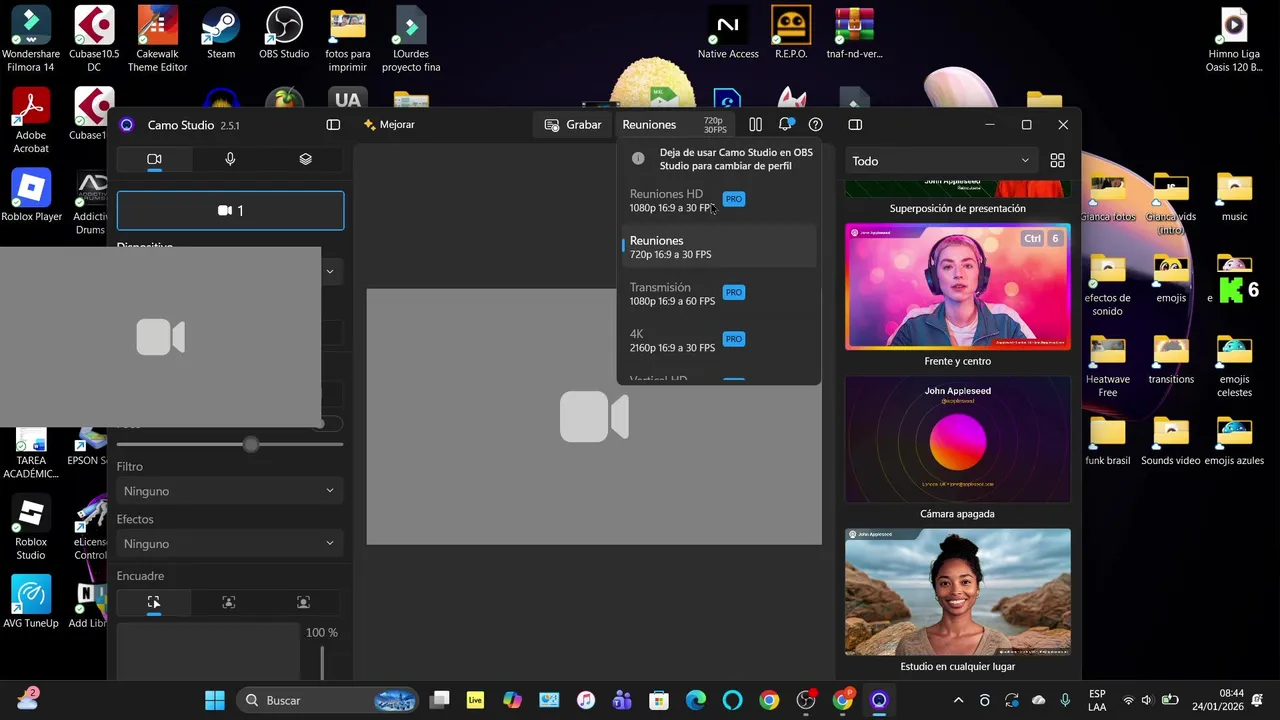Click the framing preview box
Viewport: 1280px width, 720px height.
(208, 652)
